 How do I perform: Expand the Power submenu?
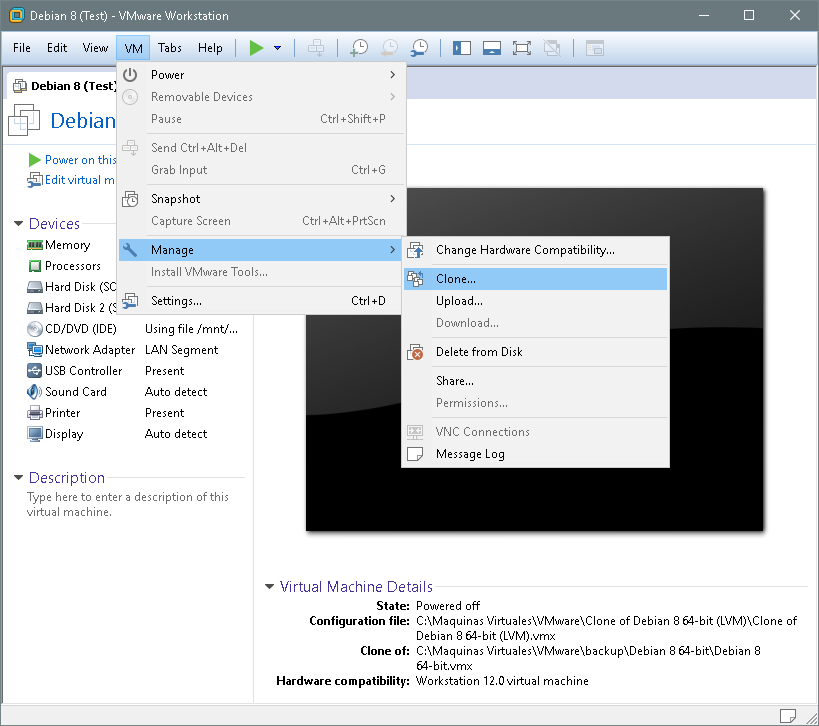[260, 75]
